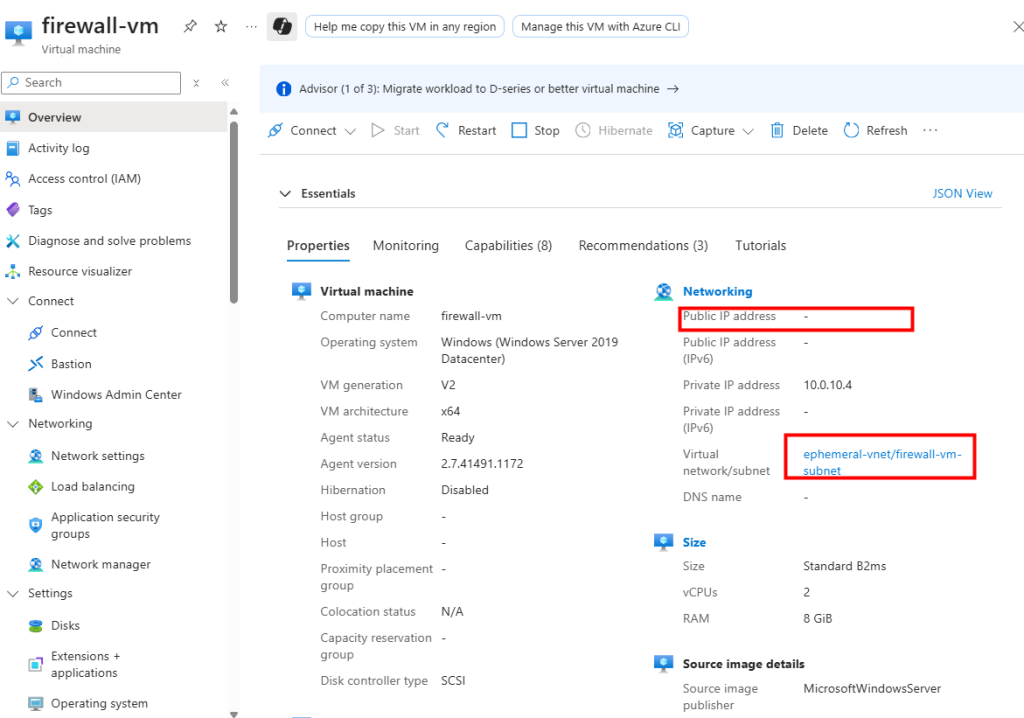
Task: Click the Operating system icon in sidebar
Action: [x=36, y=703]
